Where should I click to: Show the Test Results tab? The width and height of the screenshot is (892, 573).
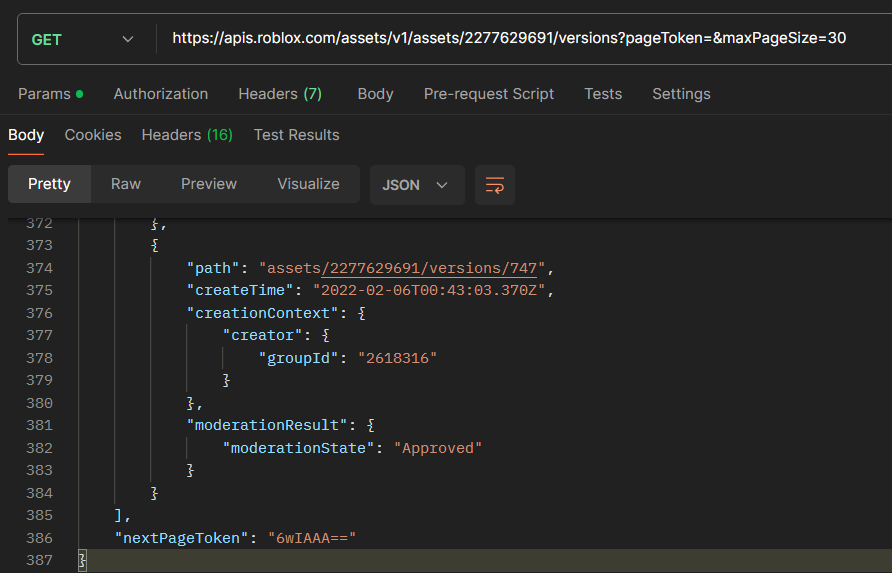point(296,135)
